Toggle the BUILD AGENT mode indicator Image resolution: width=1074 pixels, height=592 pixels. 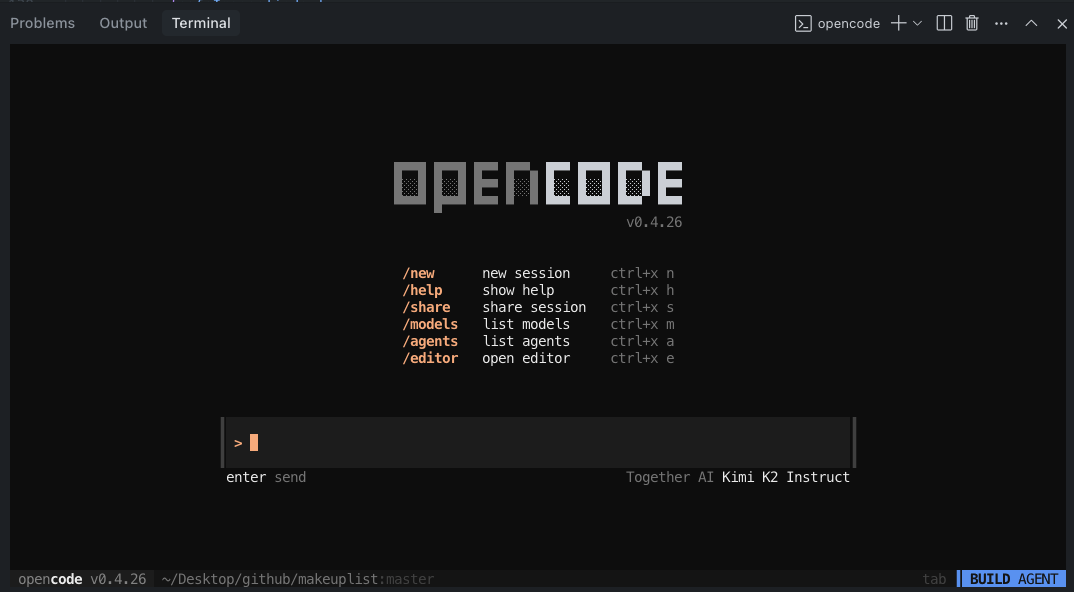pyautogui.click(x=1013, y=580)
